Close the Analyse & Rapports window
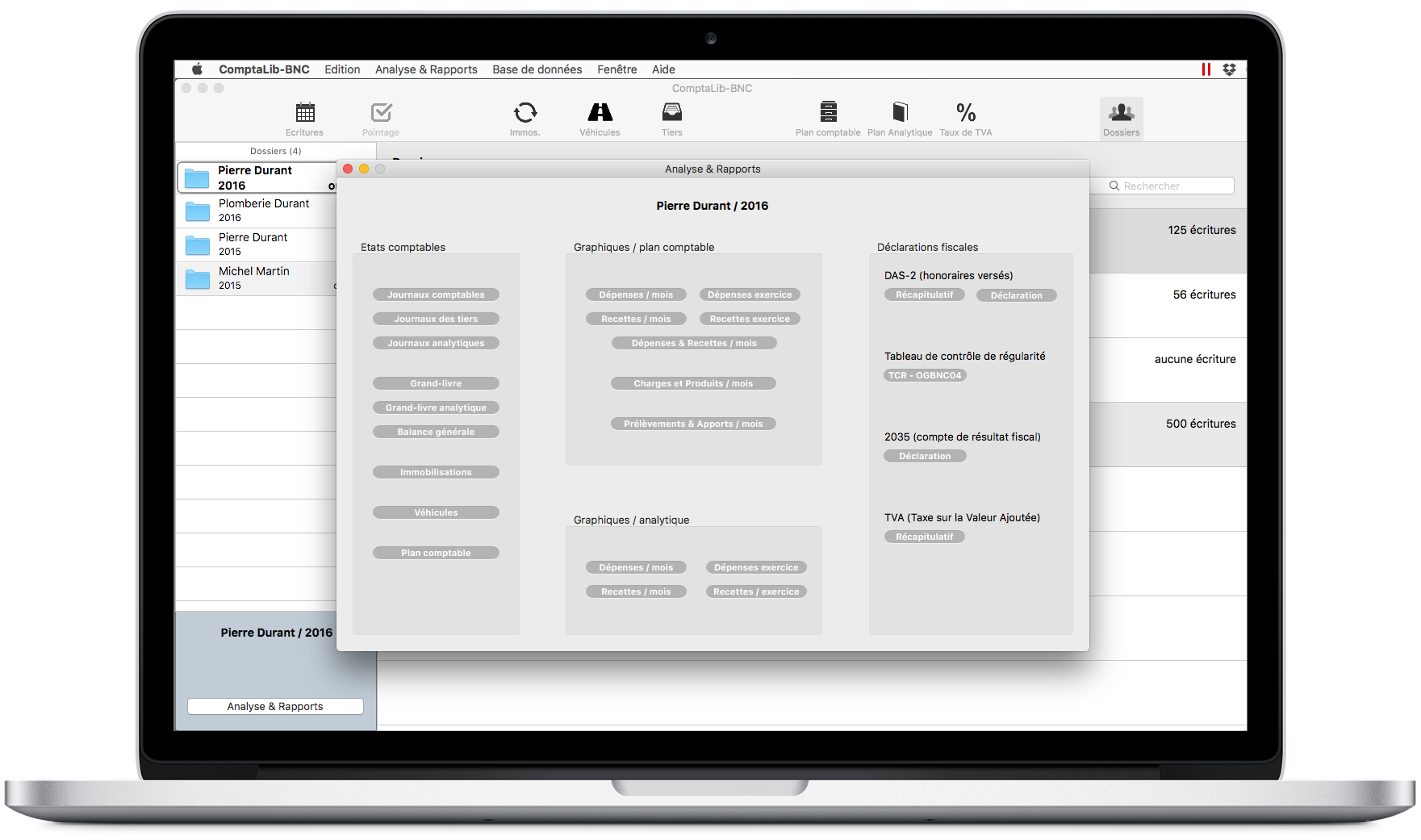Viewport: 1421px width, 840px height. point(348,169)
